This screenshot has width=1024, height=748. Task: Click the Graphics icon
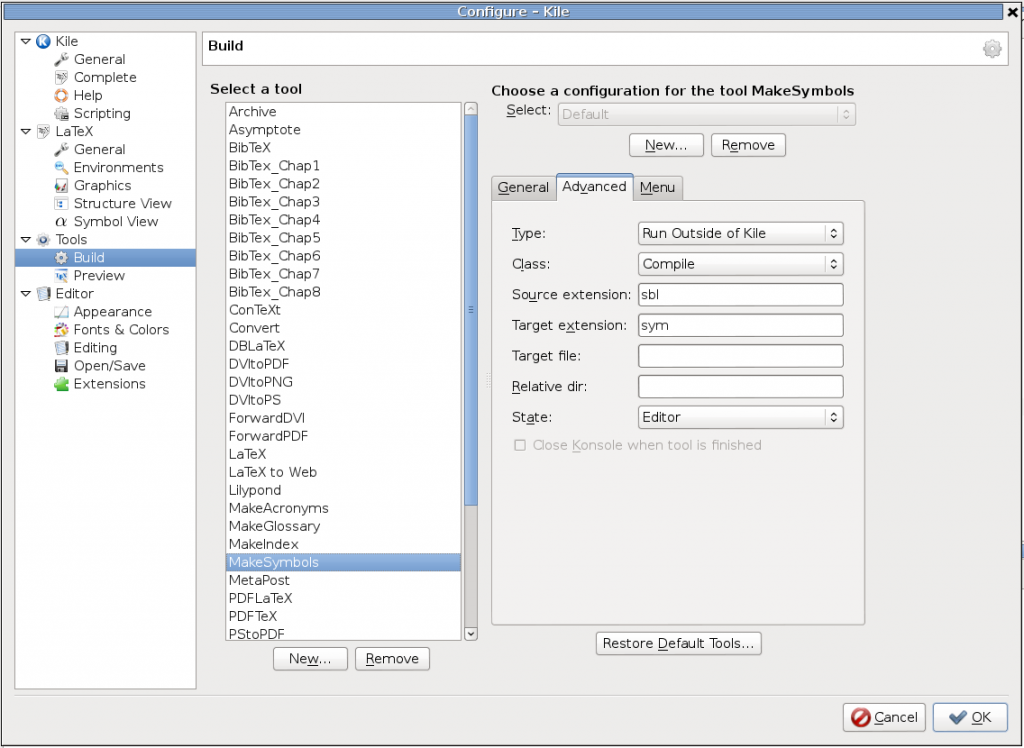coord(61,186)
